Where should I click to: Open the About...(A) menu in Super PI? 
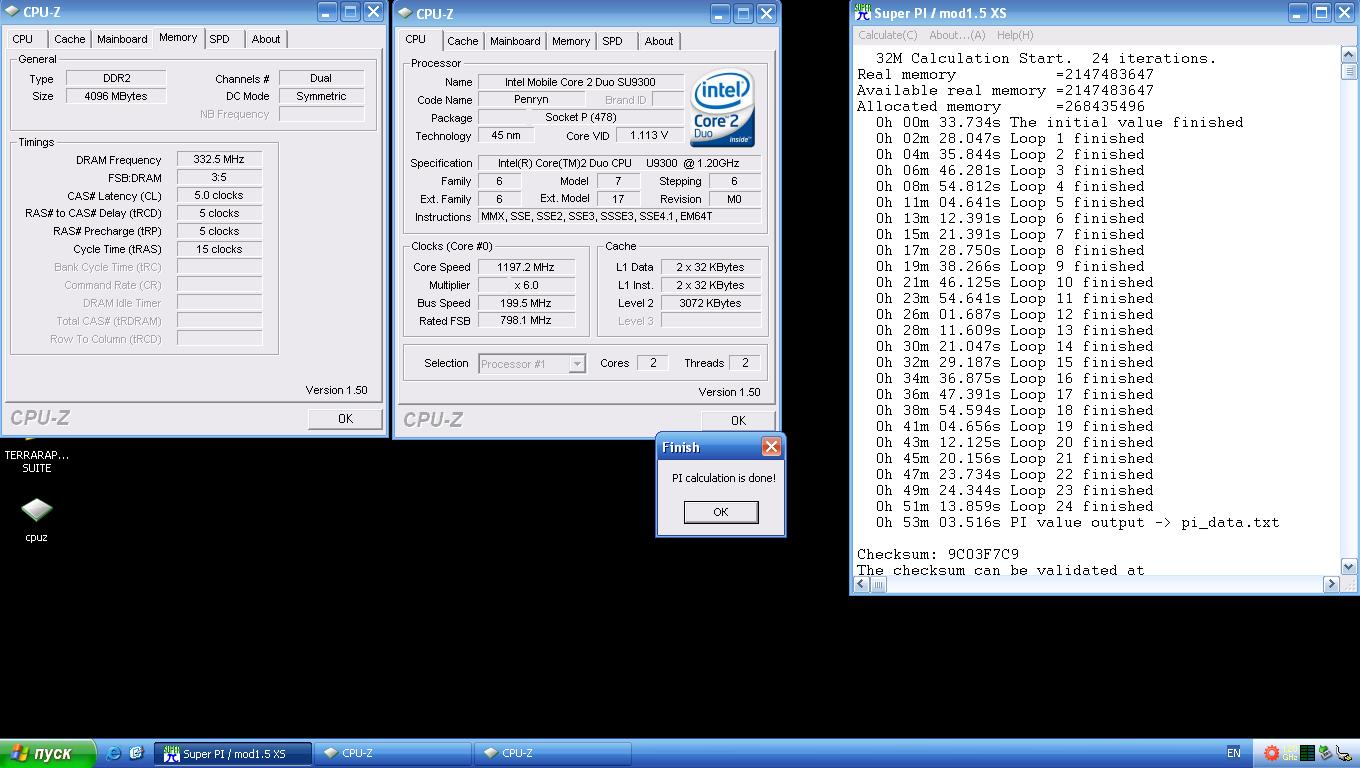[957, 35]
